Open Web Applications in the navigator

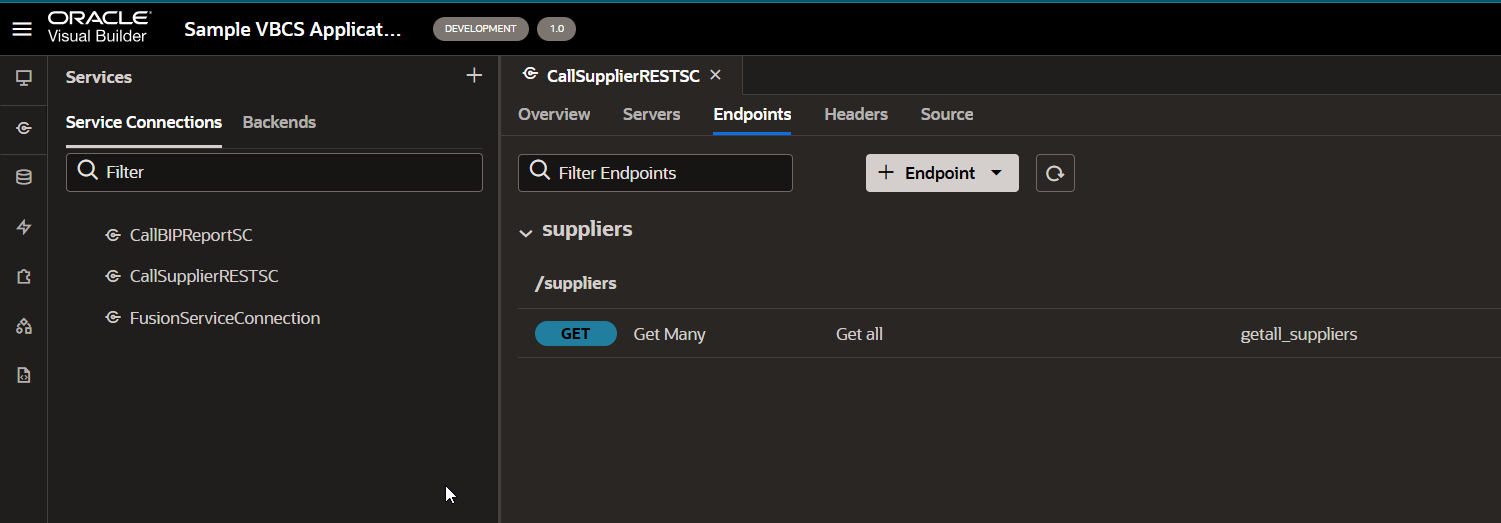point(24,78)
